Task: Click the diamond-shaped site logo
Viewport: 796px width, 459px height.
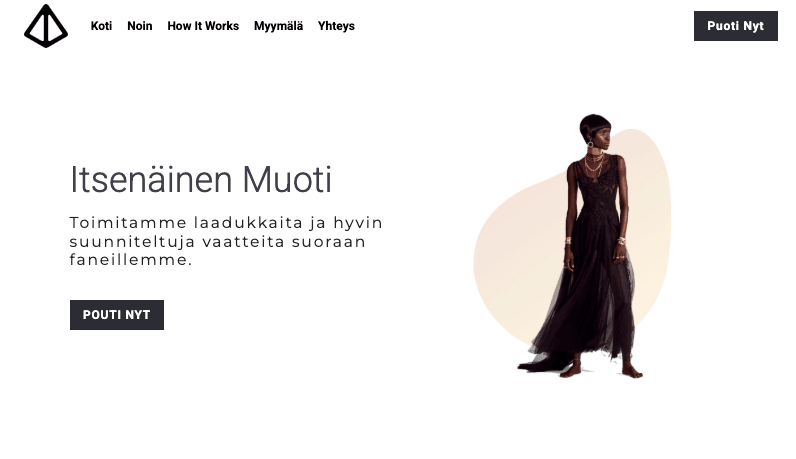Action: 46,26
